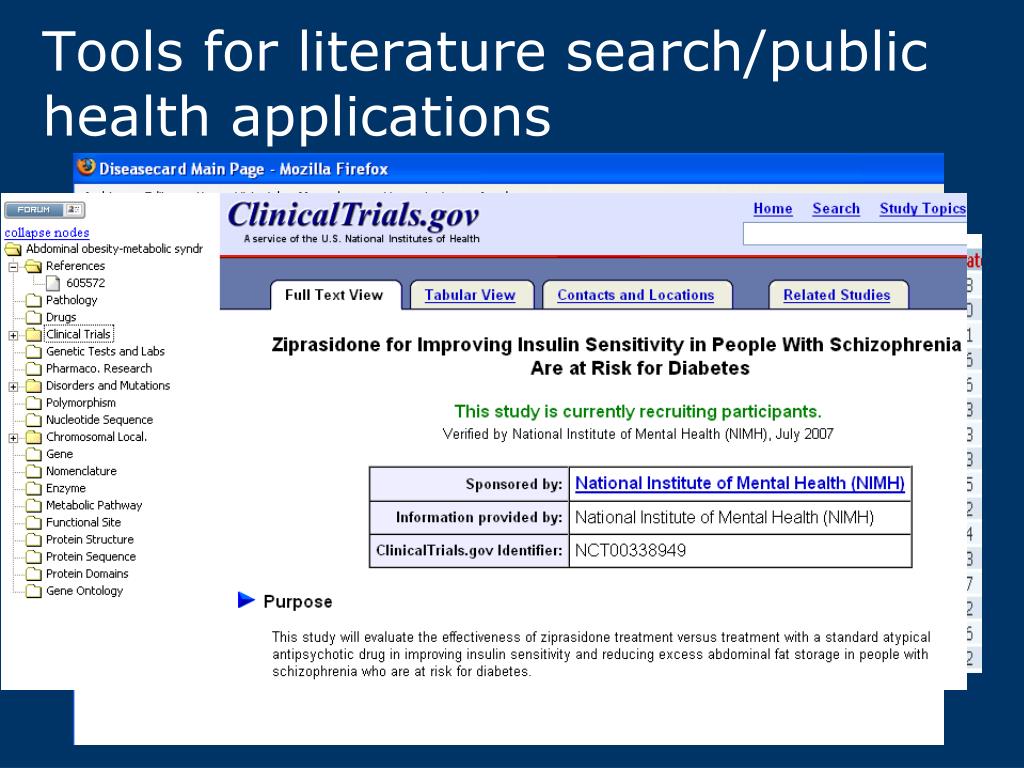This screenshot has width=1024, height=768.
Task: Click the Protein Domains folder icon
Action: coord(33,574)
